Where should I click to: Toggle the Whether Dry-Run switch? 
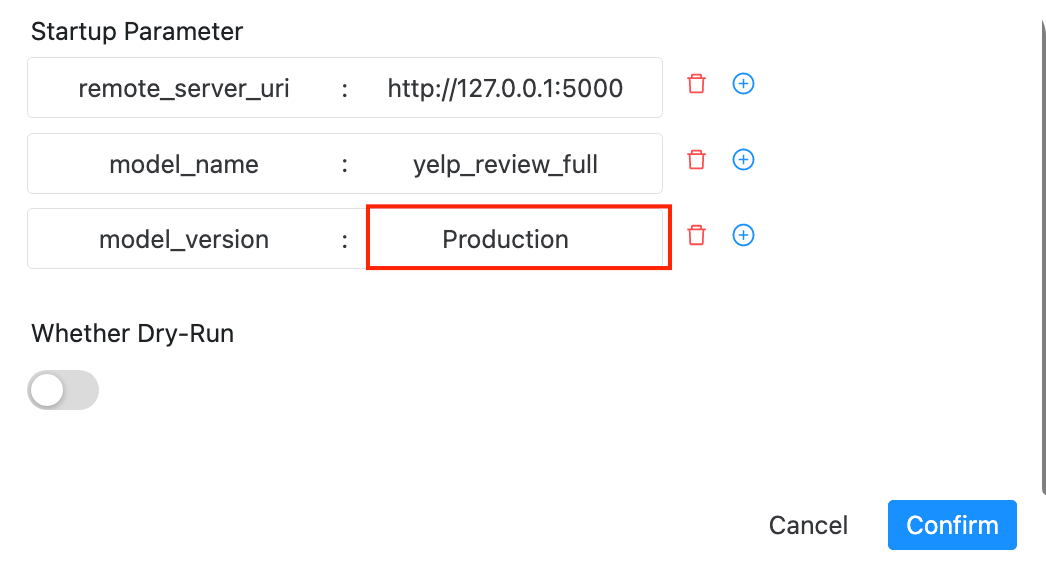coord(63,390)
